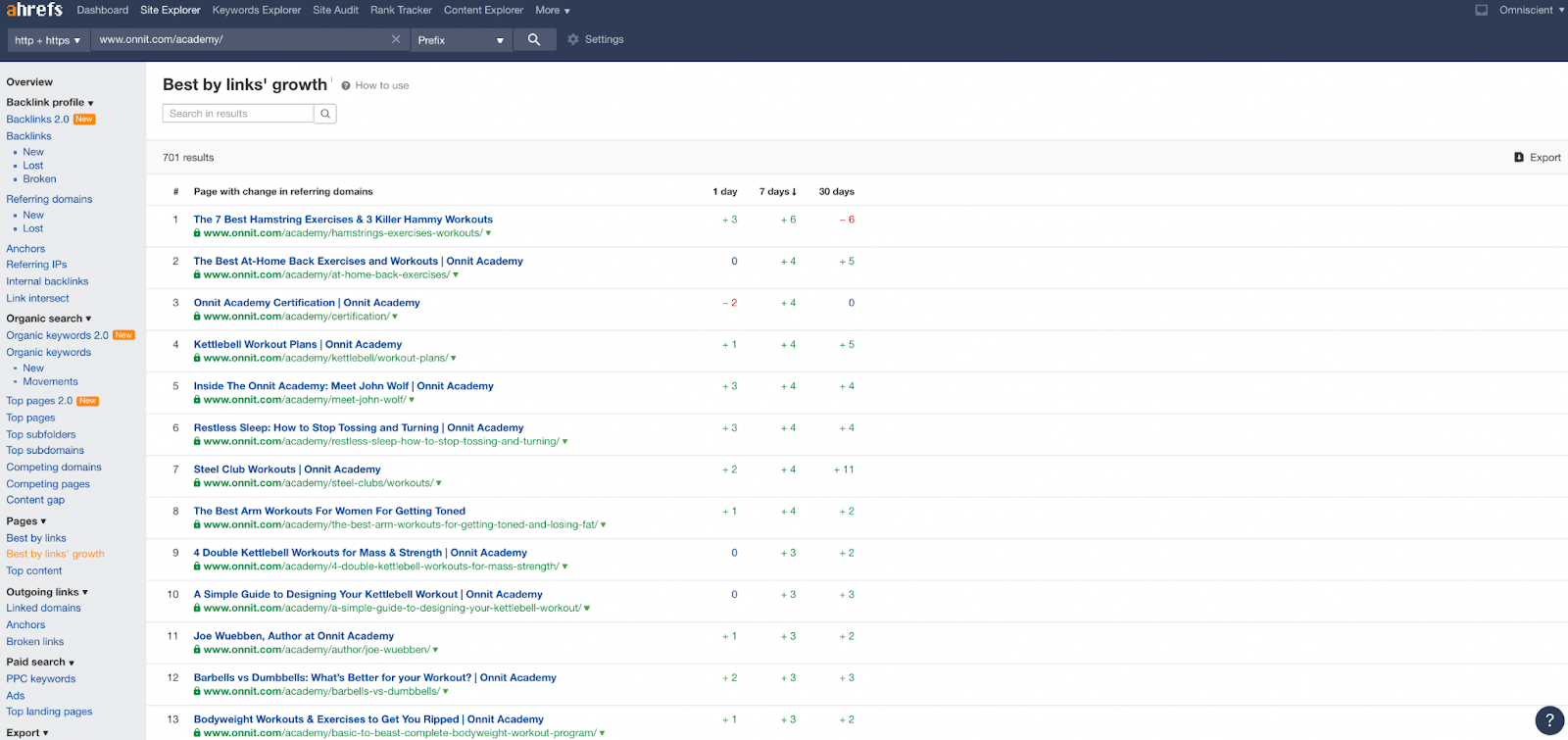Image resolution: width=1568 pixels, height=740 pixels.
Task: Clear the URL field with the X icon
Action: coord(396,39)
